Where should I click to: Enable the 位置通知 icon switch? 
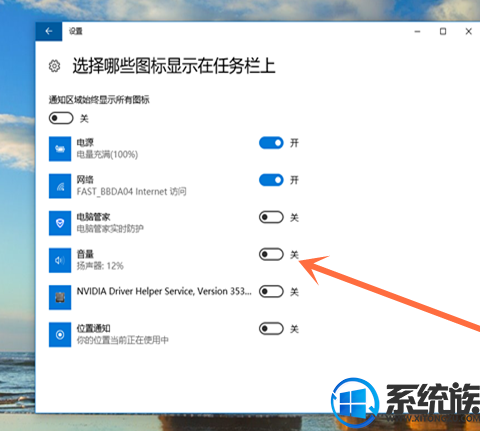click(x=271, y=329)
